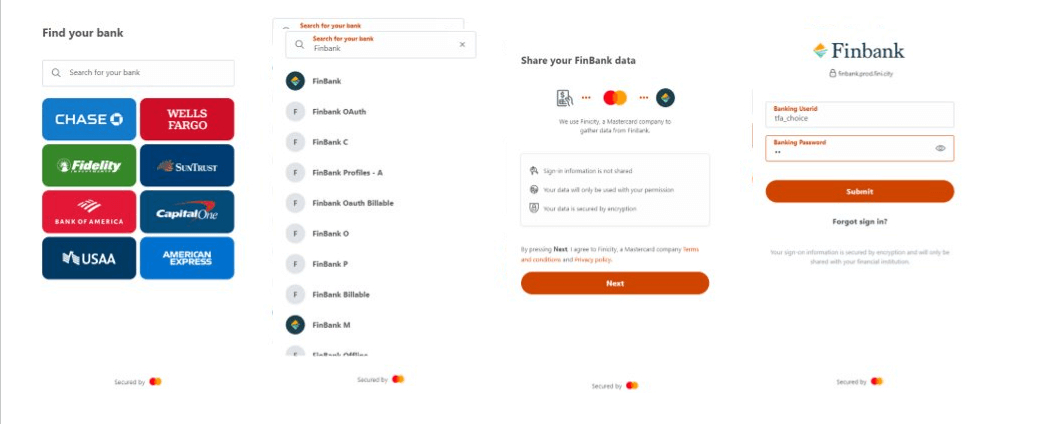Viewport: 1039px width, 424px height.
Task: Select Finbank OAuth from the results
Action: coord(339,112)
